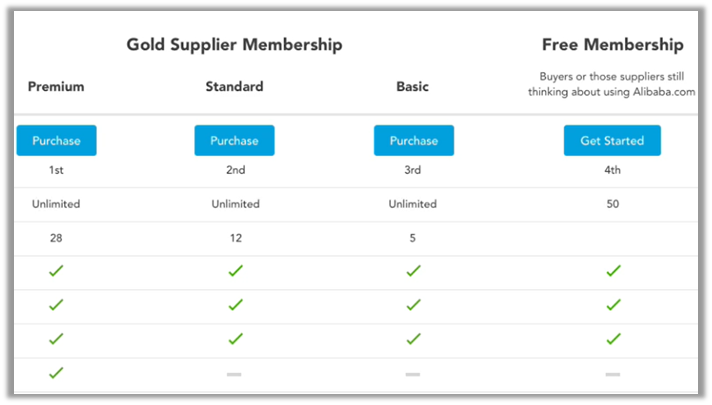Image resolution: width=712 pixels, height=405 pixels.
Task: Click gray dash icon in Standard column
Action: 235,373
